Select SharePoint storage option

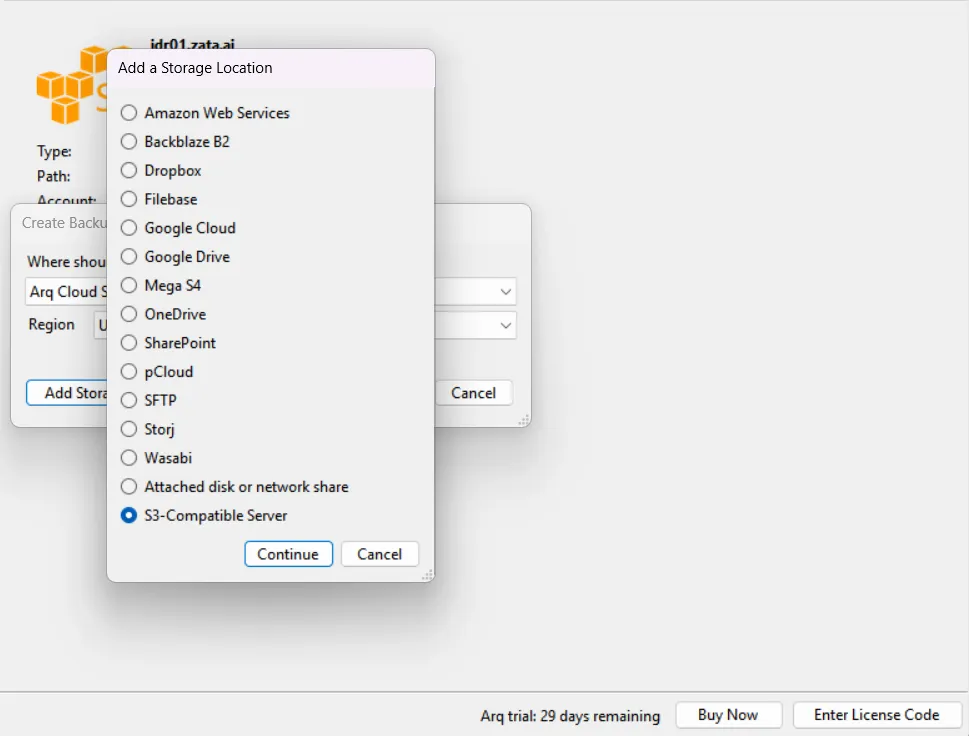click(129, 342)
